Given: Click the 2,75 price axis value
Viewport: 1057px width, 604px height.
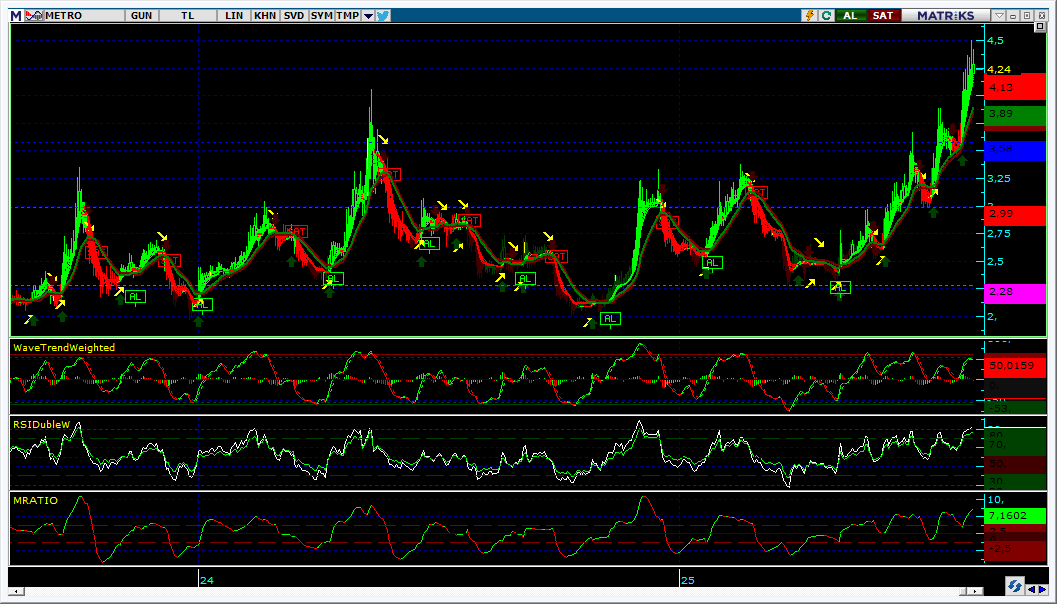Looking at the screenshot, I should pyautogui.click(x=1000, y=234).
